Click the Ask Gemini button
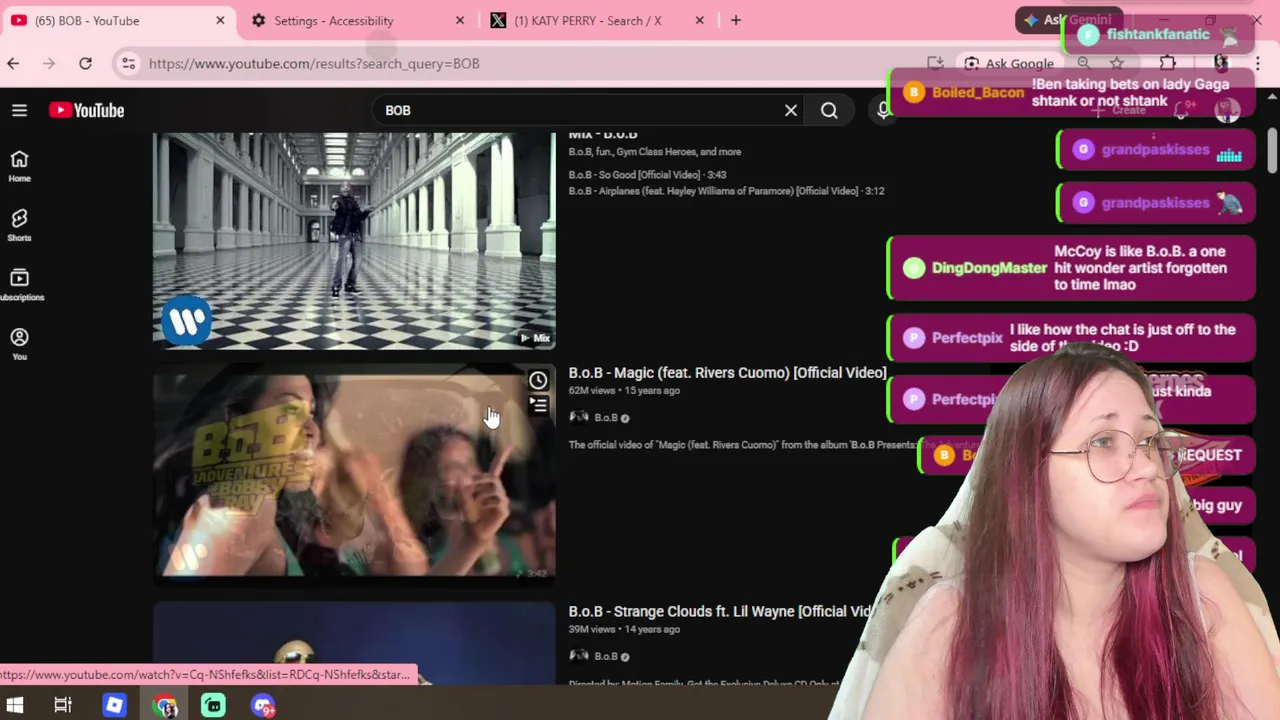The height and width of the screenshot is (720, 1280). coord(1068,20)
